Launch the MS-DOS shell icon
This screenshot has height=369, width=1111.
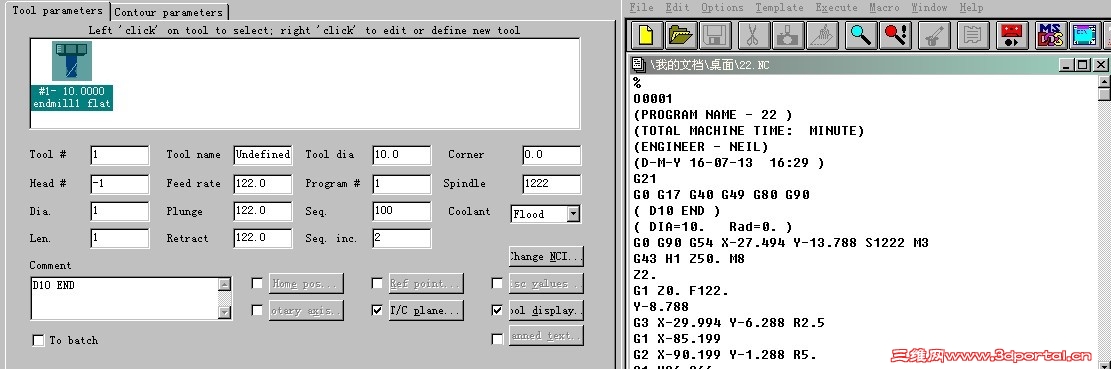pos(1049,35)
